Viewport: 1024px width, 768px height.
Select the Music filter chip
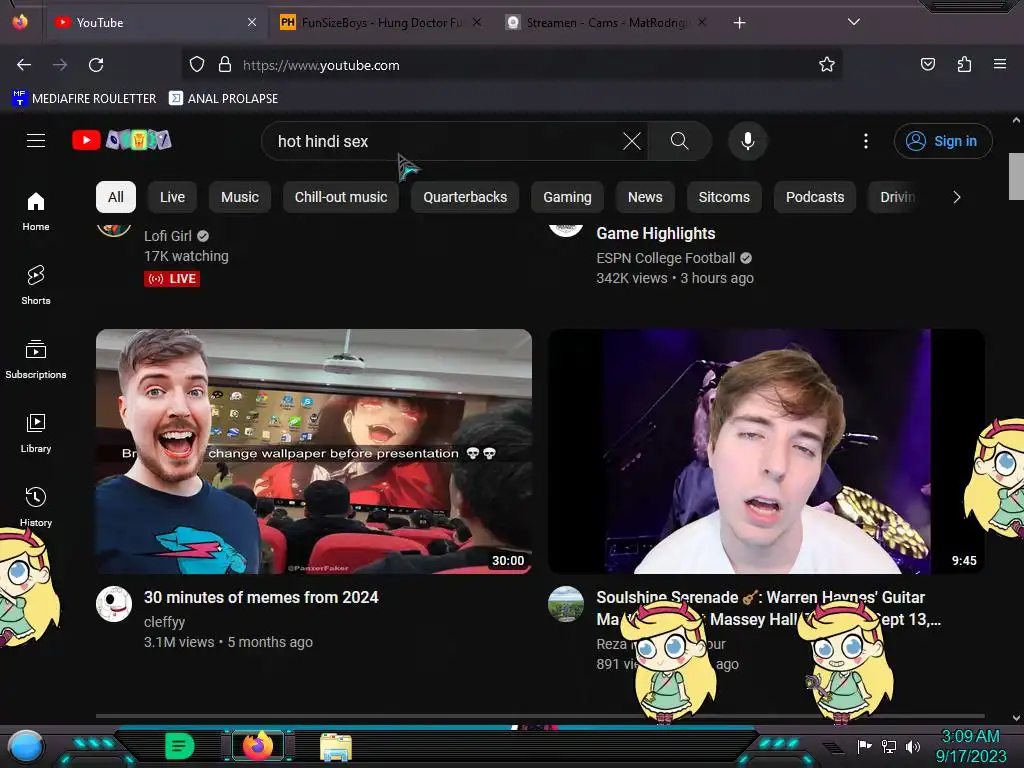point(240,197)
